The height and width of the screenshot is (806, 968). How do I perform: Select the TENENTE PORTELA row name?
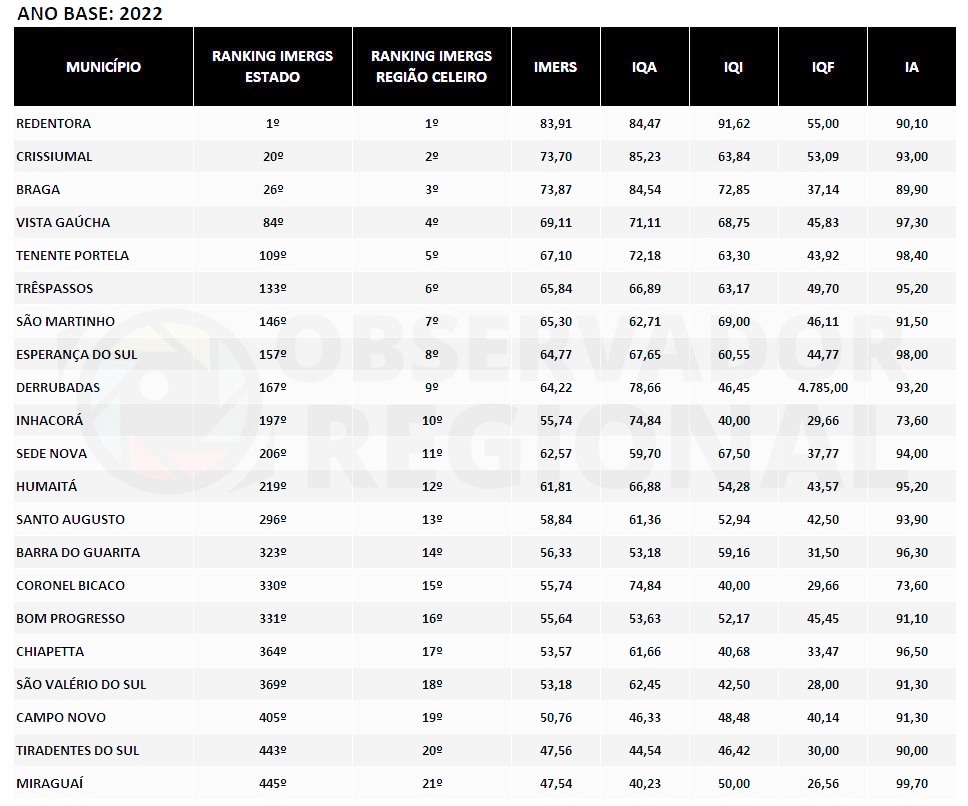point(73,255)
